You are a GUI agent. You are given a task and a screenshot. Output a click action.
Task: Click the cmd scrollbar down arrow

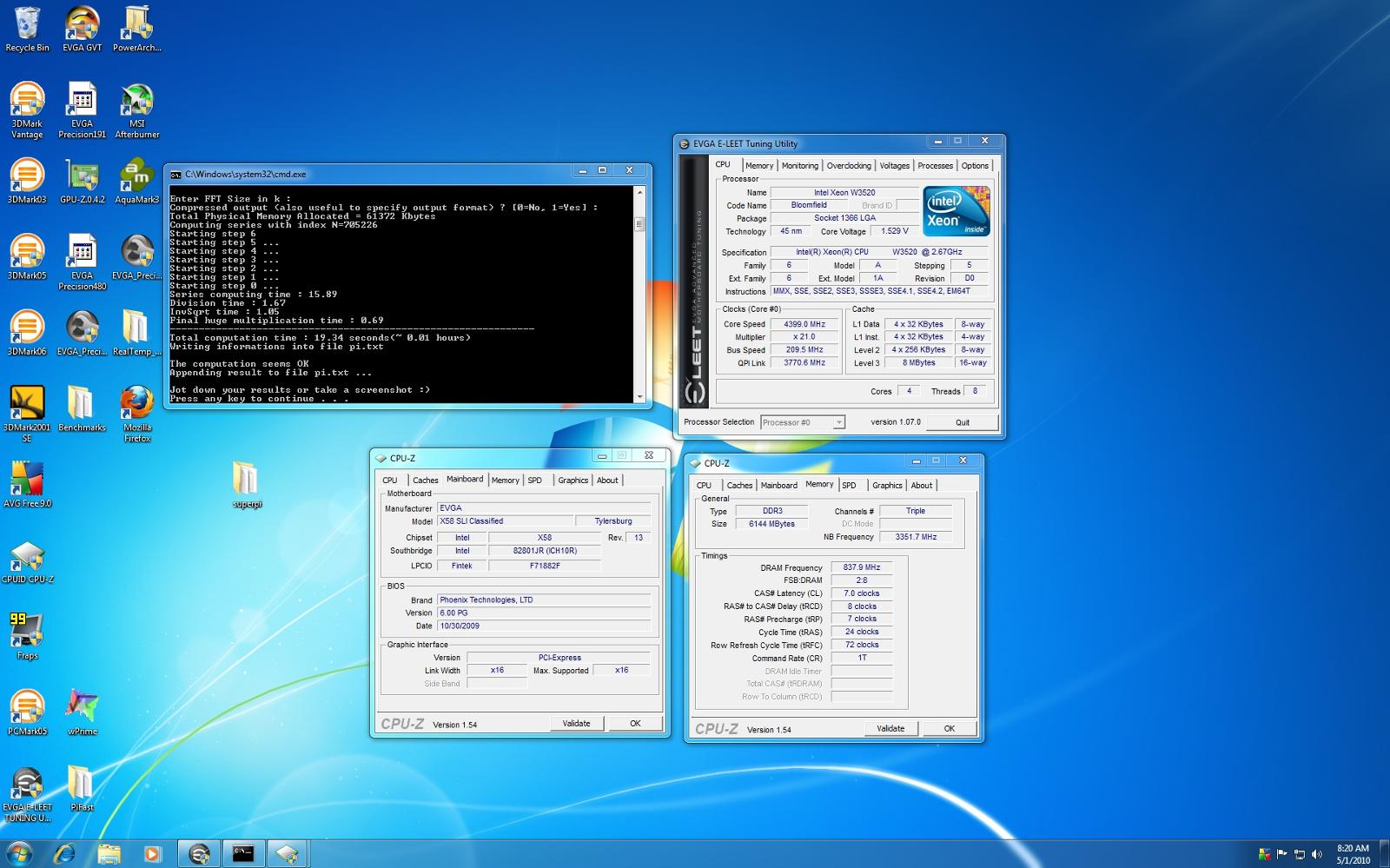pyautogui.click(x=640, y=397)
